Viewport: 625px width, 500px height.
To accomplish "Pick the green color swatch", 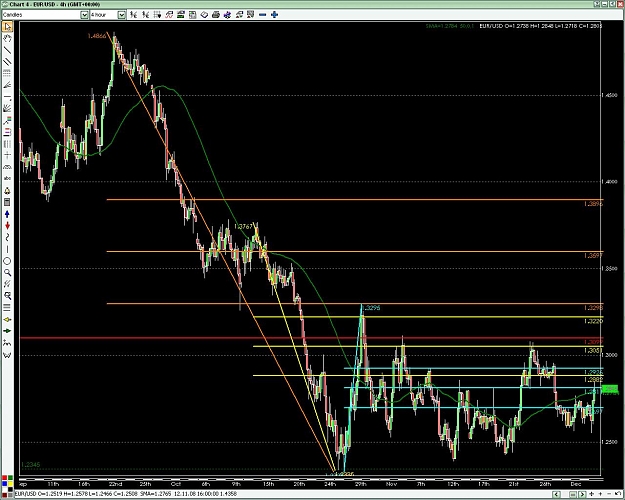I will [10, 478].
